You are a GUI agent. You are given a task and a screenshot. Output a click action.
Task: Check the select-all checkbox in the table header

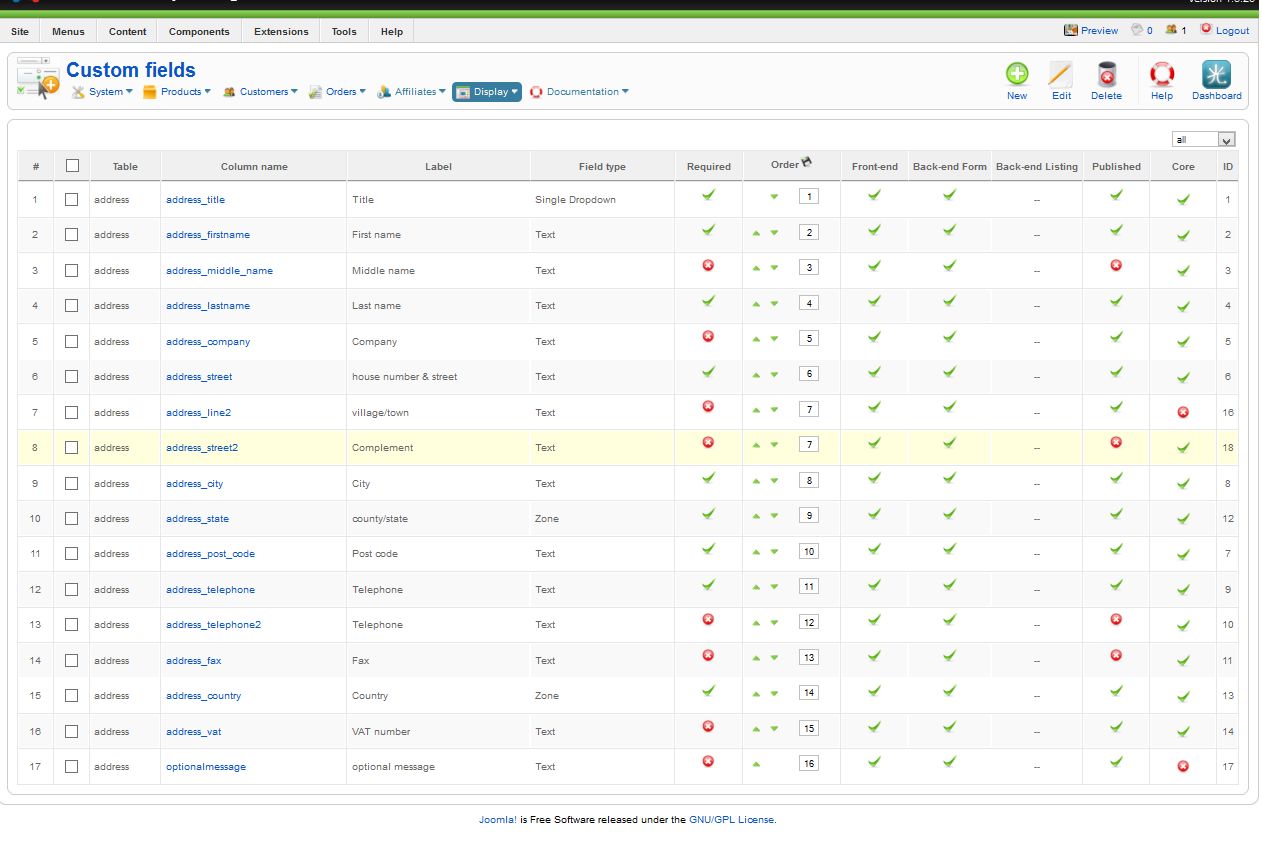[x=72, y=166]
